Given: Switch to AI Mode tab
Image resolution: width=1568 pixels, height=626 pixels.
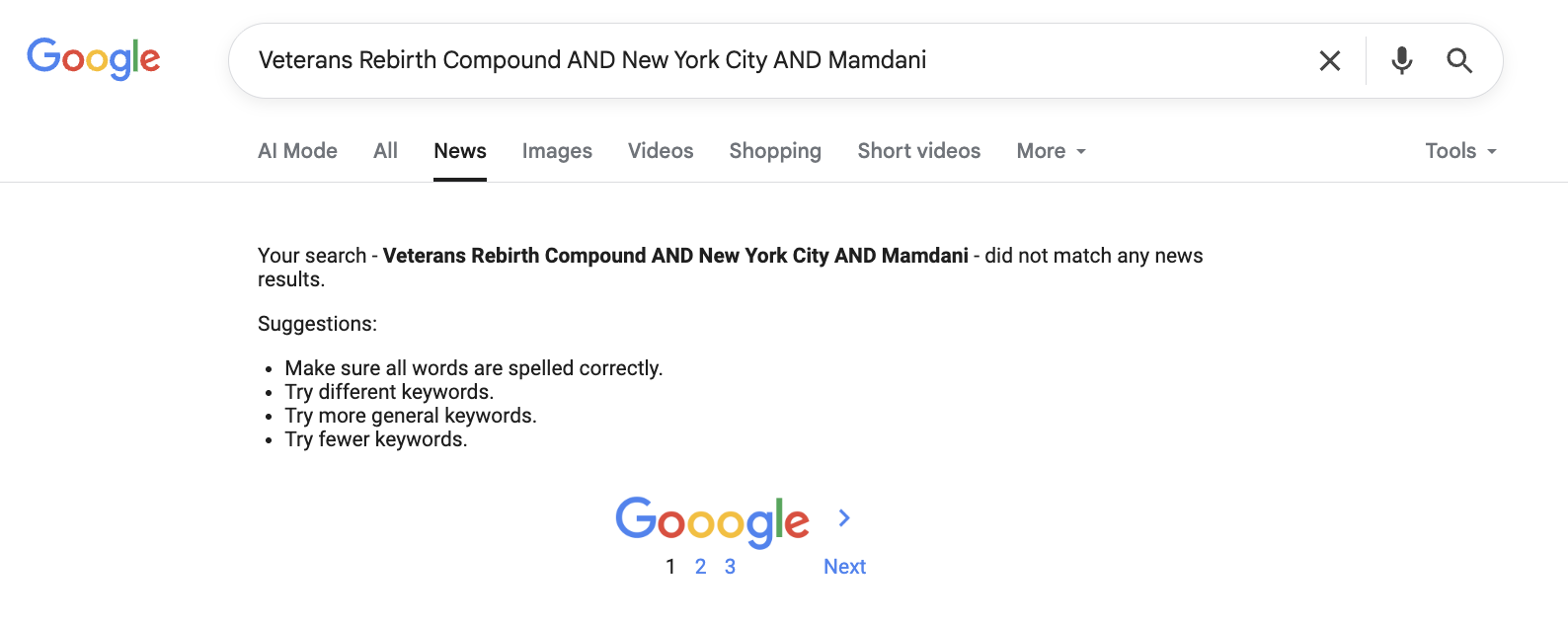Looking at the screenshot, I should 297,151.
